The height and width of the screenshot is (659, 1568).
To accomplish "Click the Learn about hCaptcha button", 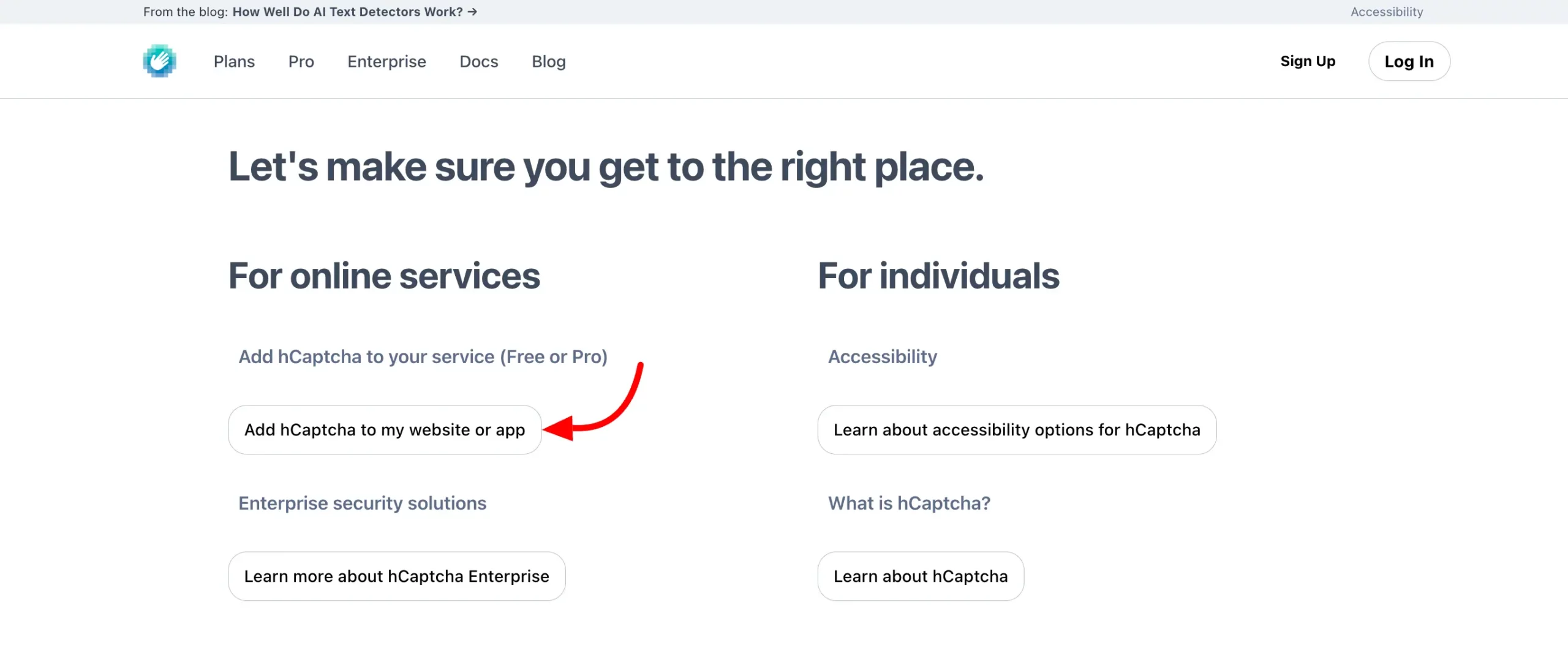I will tap(920, 576).
